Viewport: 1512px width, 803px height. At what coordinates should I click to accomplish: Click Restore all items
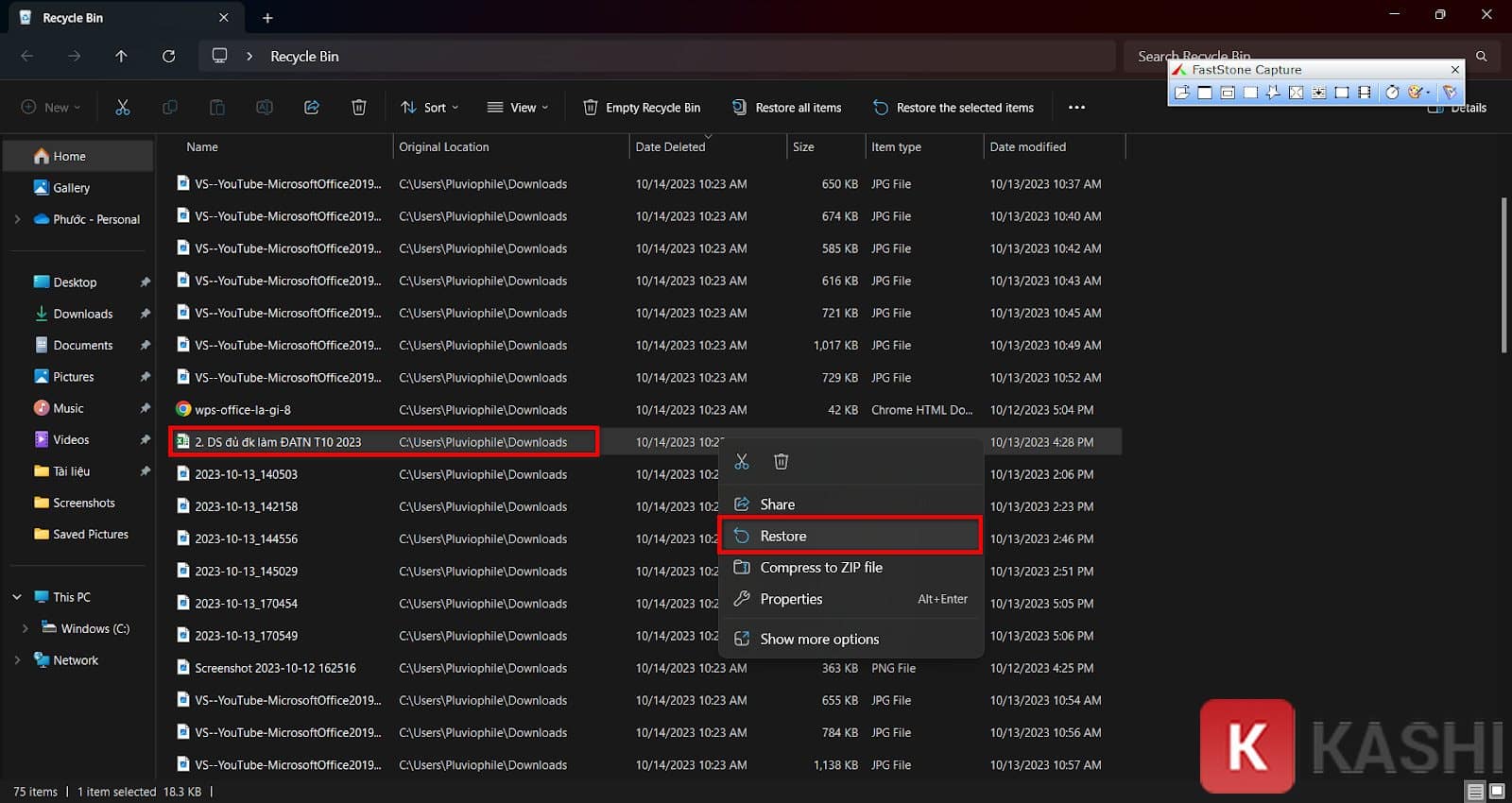[786, 108]
